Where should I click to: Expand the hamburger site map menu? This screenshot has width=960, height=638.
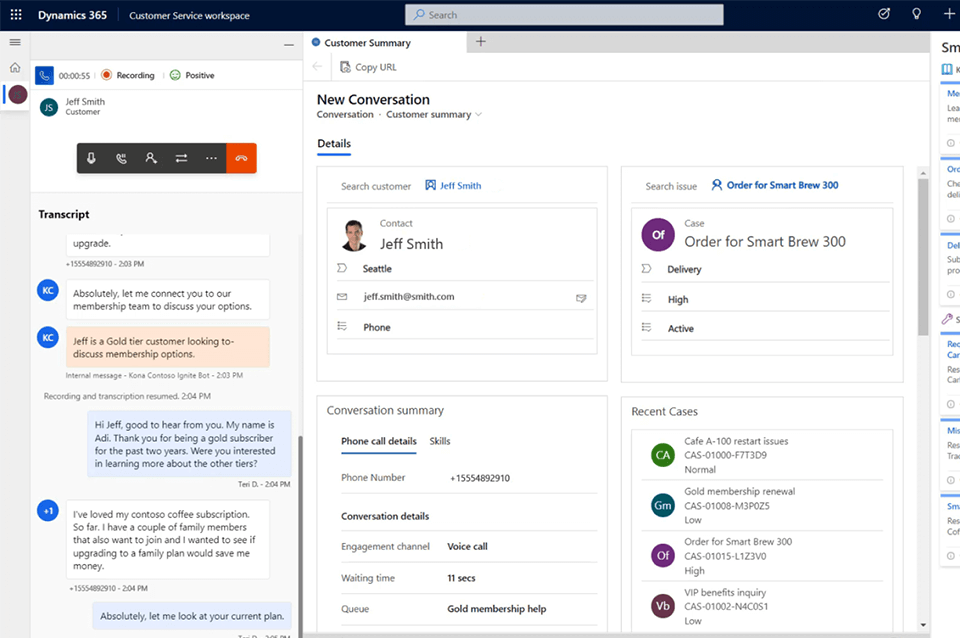pos(15,42)
